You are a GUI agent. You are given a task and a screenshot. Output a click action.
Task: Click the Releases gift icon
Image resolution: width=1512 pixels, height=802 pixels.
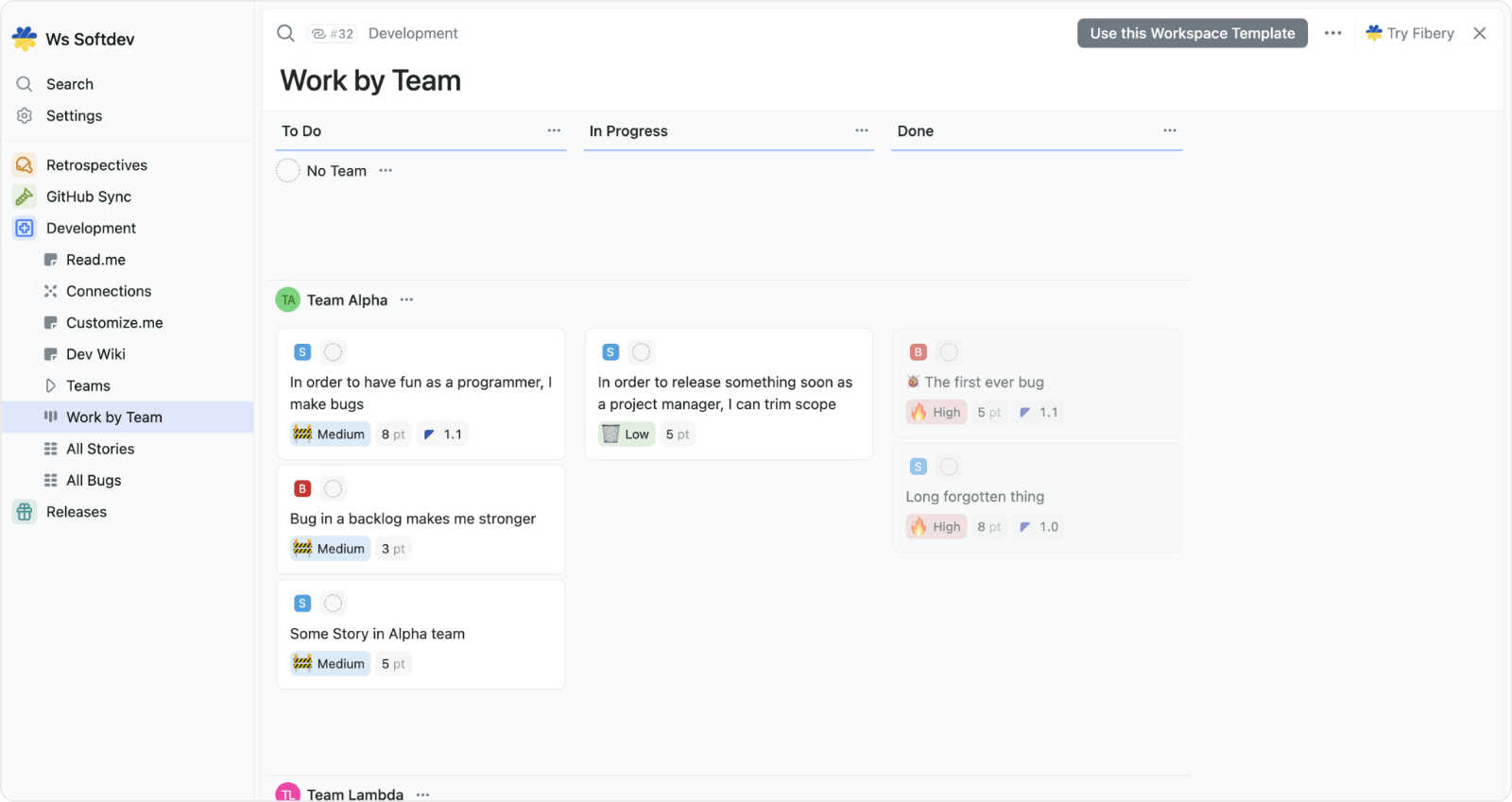pyautogui.click(x=25, y=512)
